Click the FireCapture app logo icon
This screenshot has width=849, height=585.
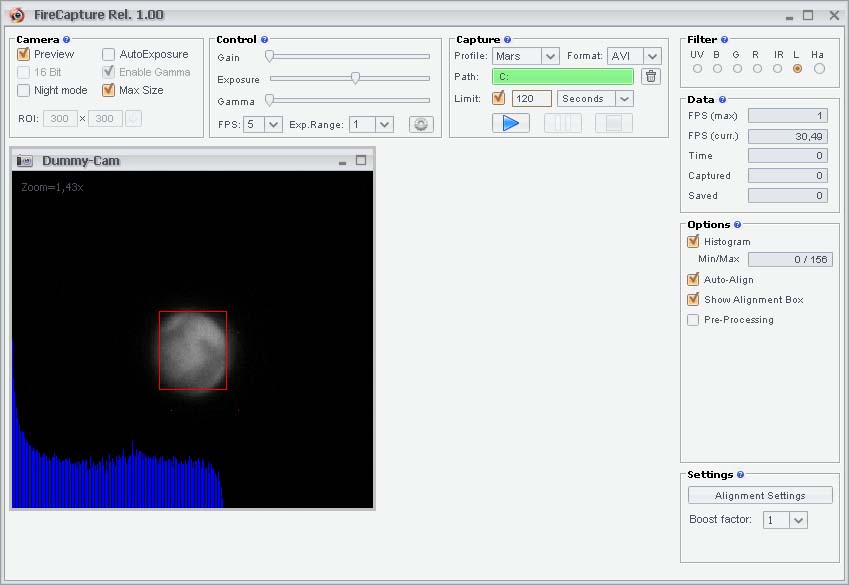[x=17, y=15]
